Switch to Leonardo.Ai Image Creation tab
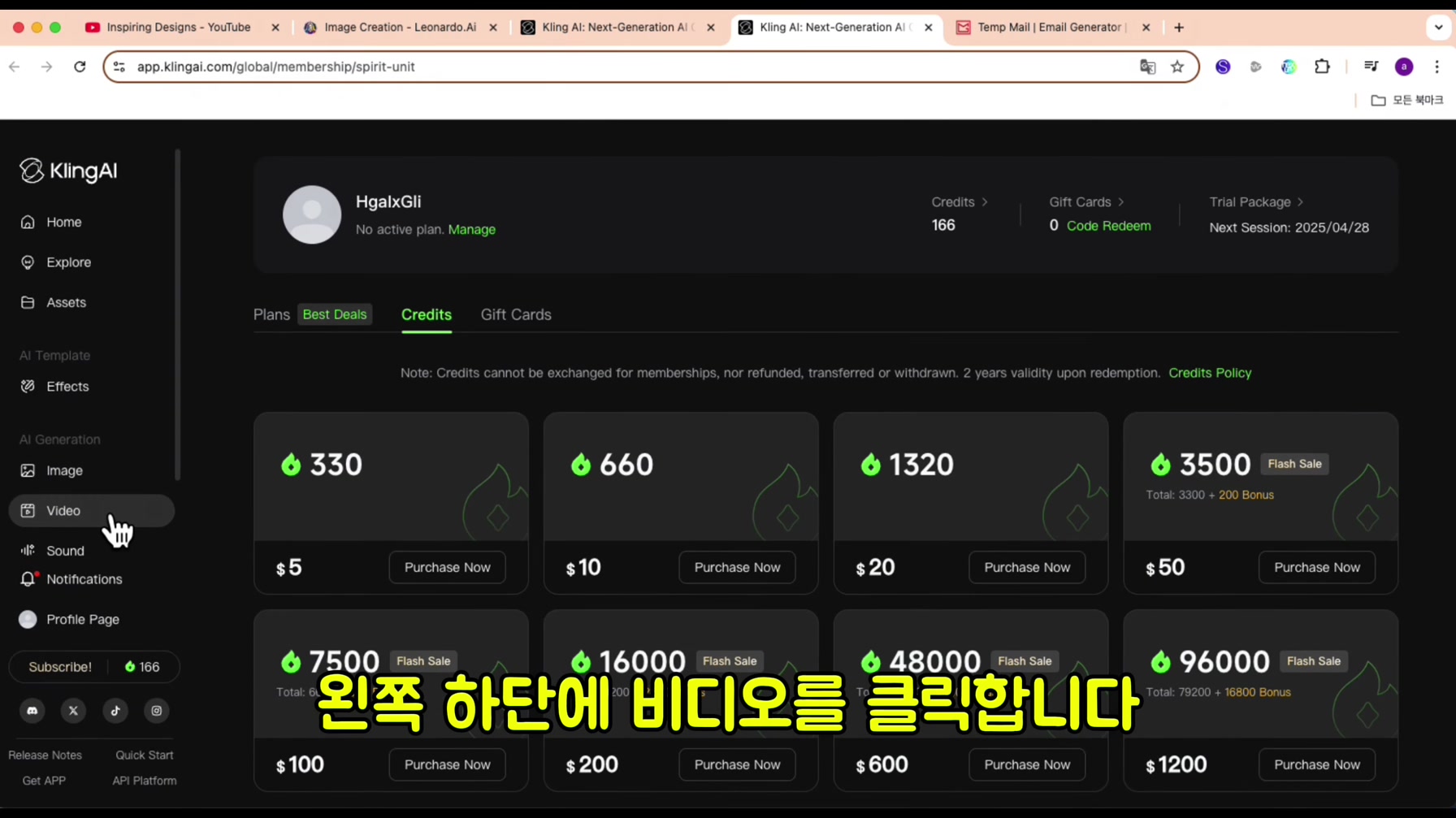 400,27
